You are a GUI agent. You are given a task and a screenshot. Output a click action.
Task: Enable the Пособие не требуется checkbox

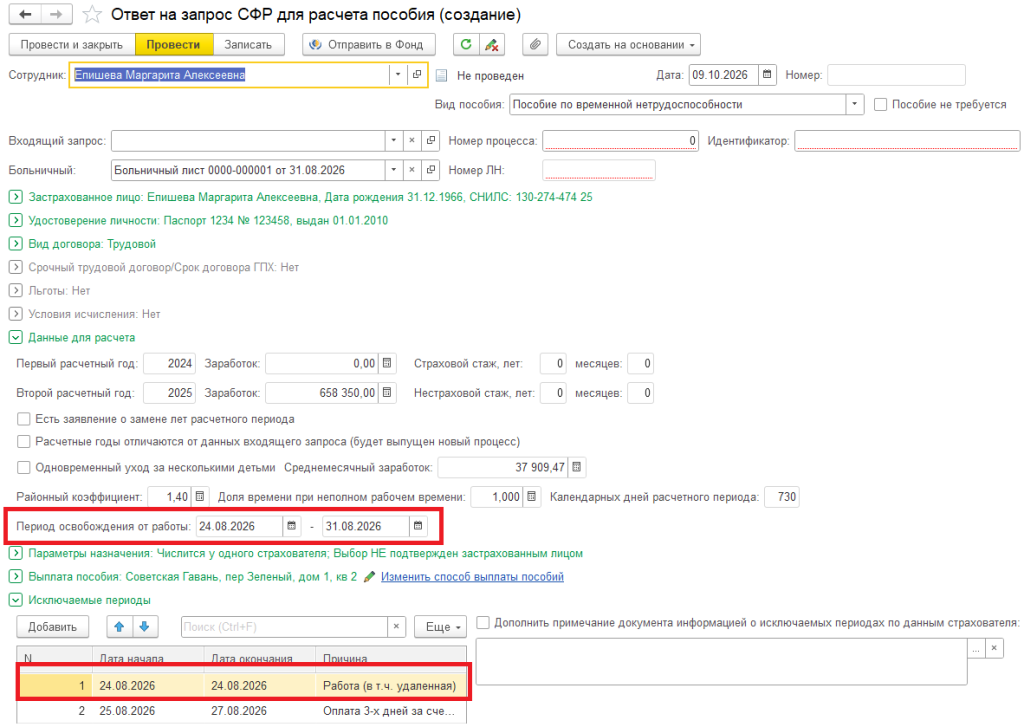tap(880, 105)
